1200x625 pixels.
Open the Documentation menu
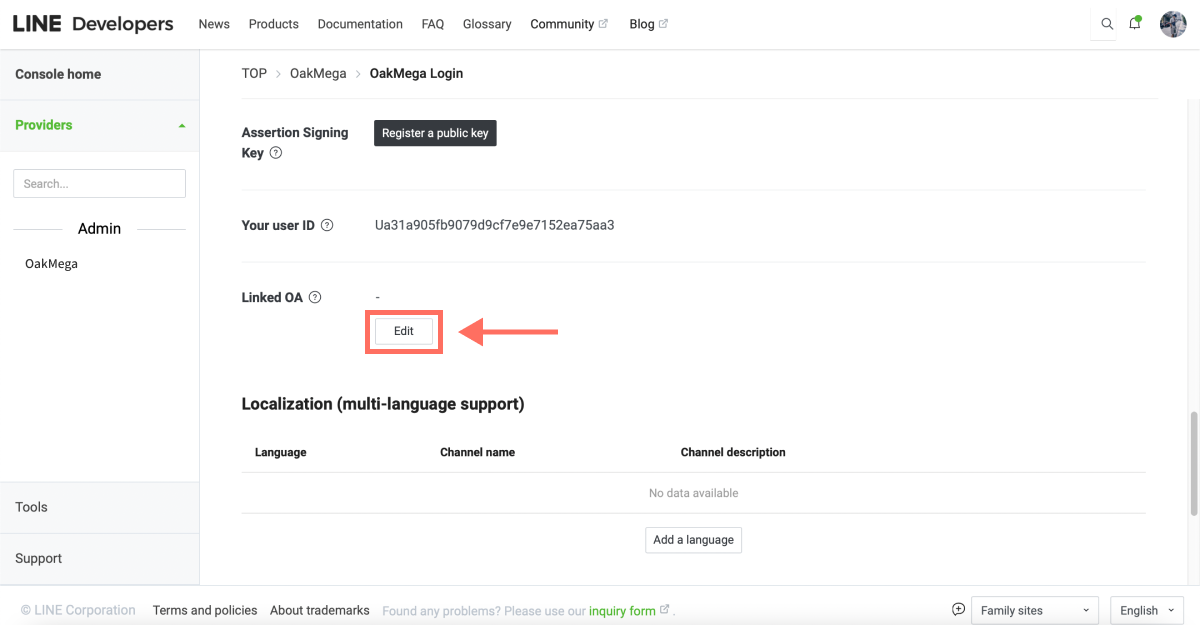coord(360,24)
